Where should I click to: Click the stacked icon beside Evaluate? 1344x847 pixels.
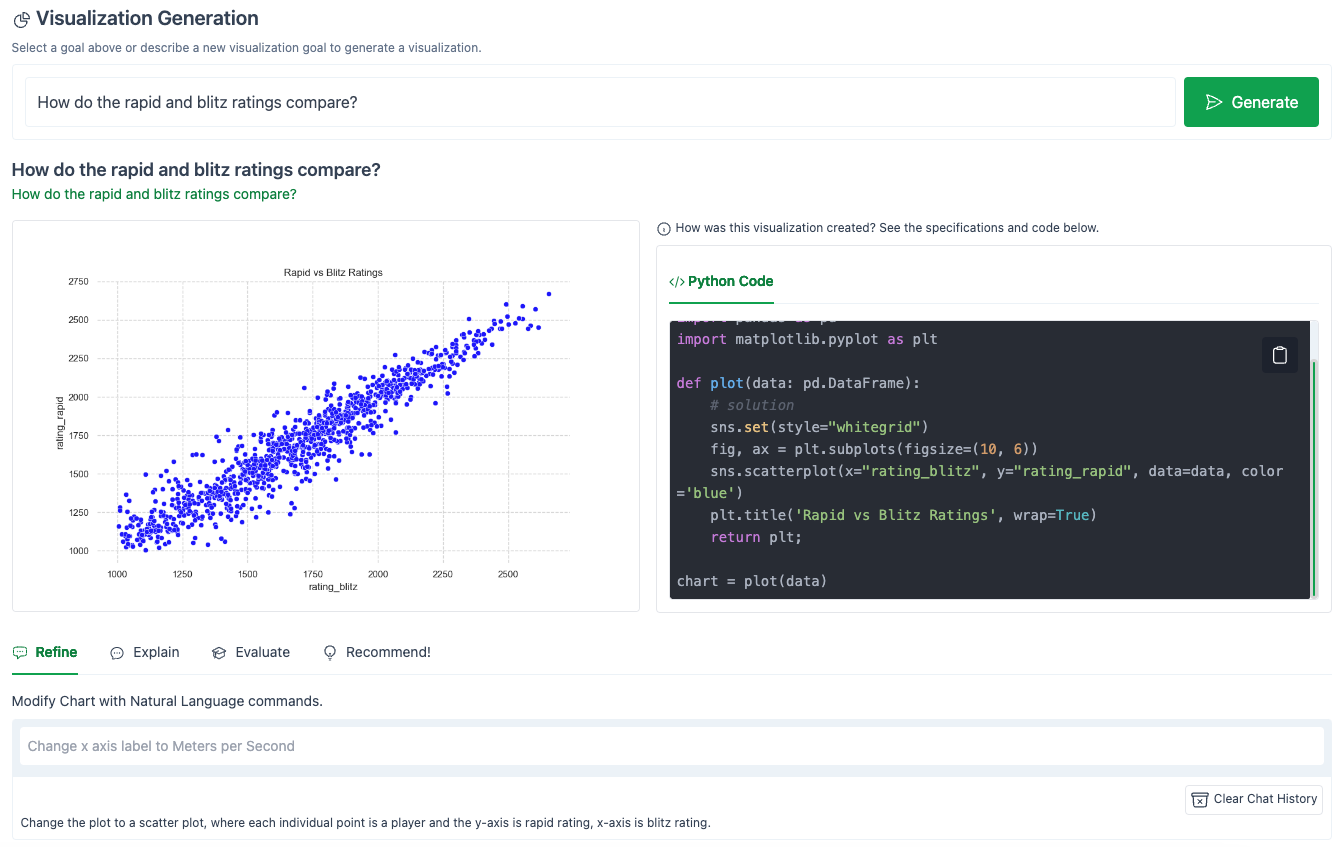tap(218, 652)
